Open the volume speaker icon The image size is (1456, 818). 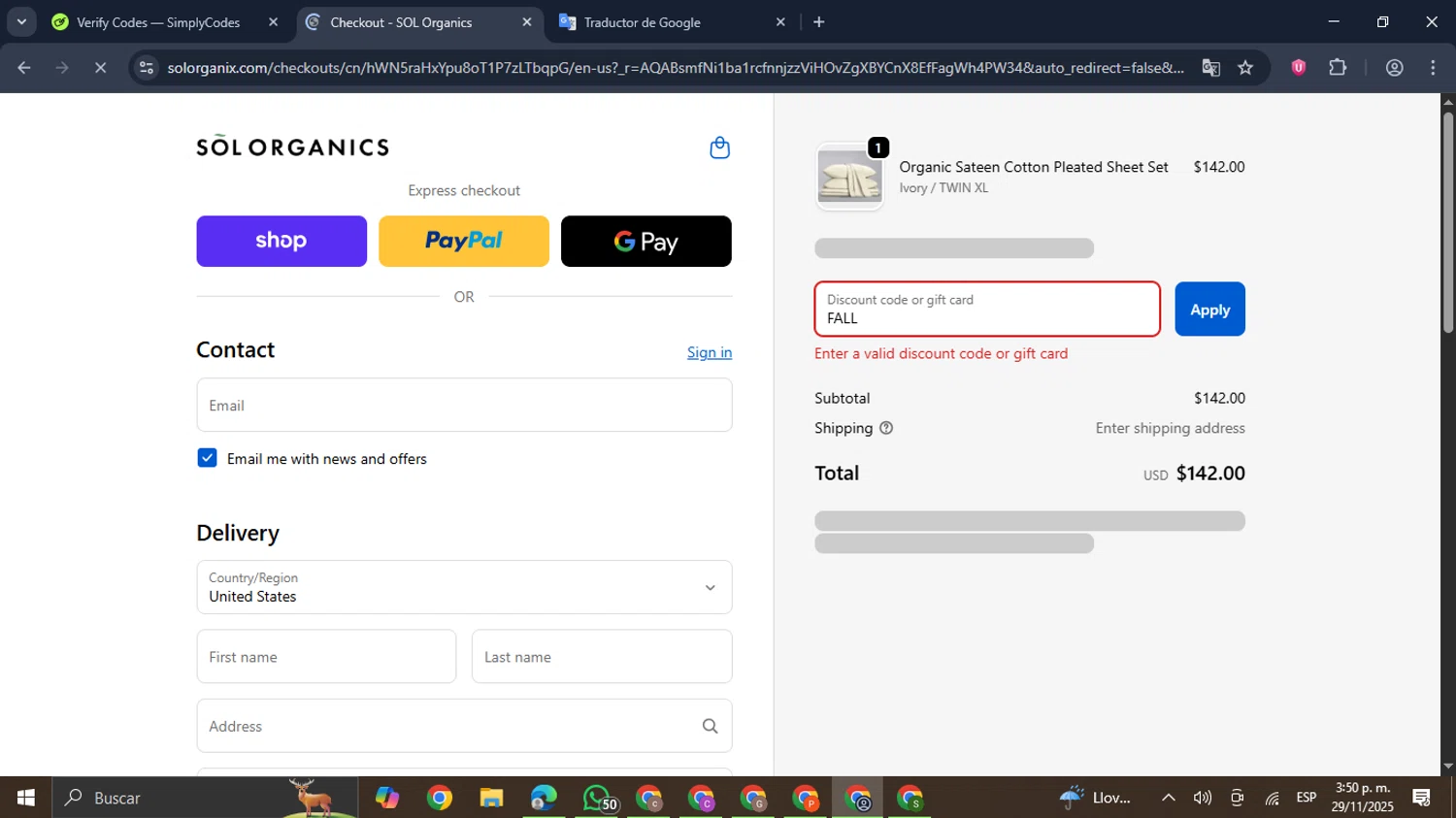[1203, 798]
